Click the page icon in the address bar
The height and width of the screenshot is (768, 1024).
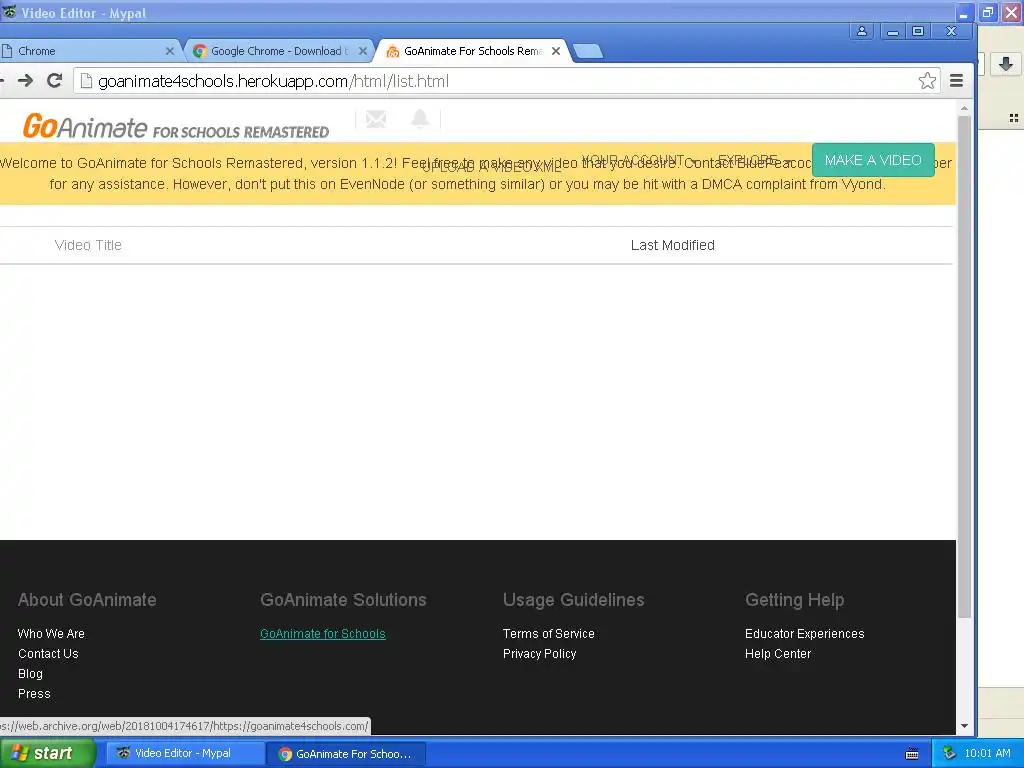(x=86, y=81)
